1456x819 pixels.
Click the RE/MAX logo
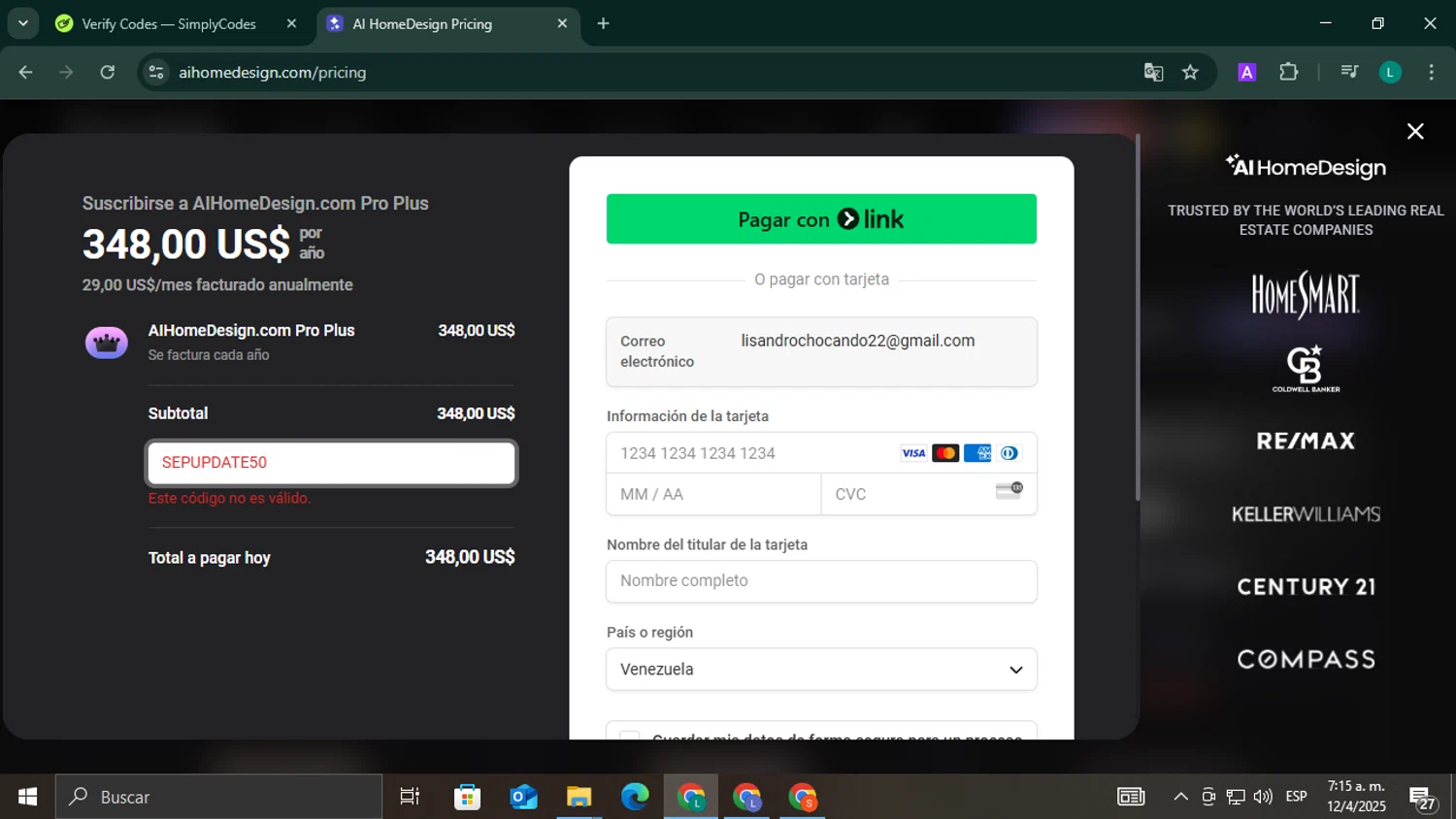point(1306,441)
